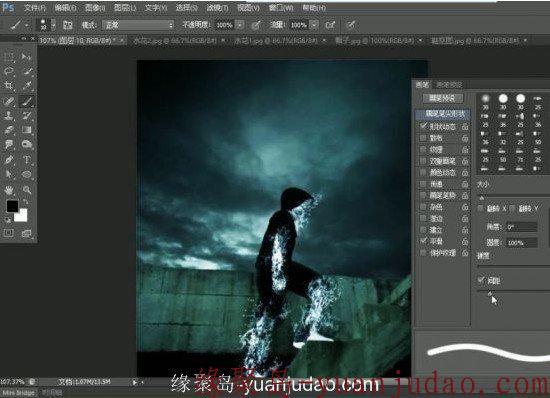Toggle pressure for size icon

[351, 25]
